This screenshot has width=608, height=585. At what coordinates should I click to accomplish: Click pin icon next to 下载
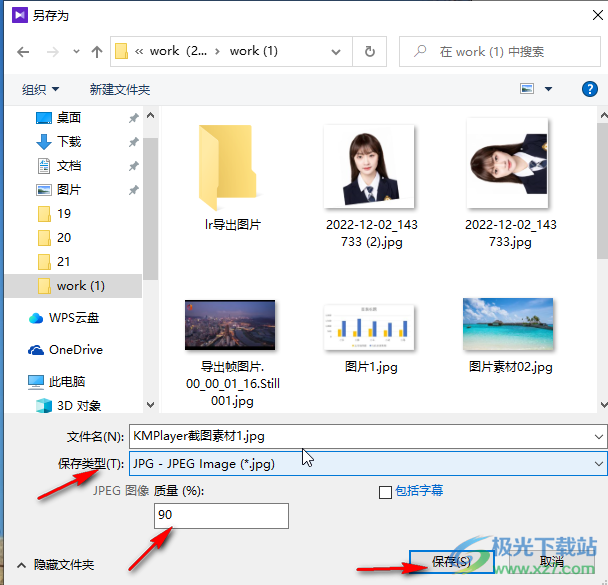coord(134,142)
